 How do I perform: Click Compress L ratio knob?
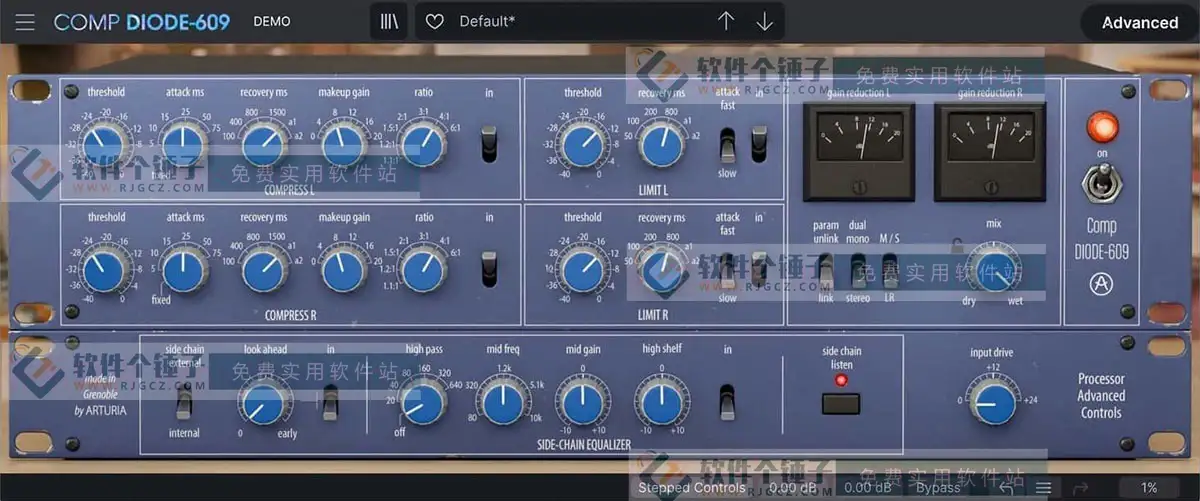[x=423, y=145]
